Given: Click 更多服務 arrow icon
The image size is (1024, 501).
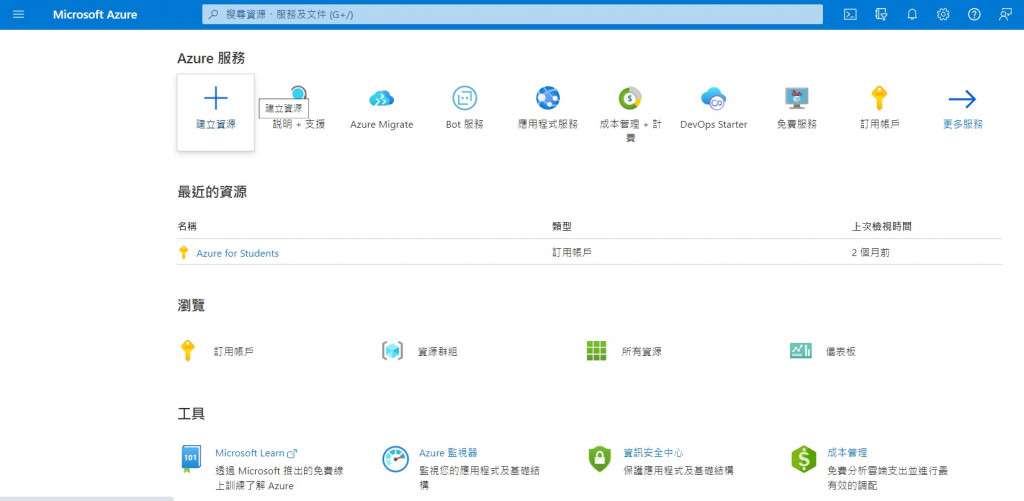Looking at the screenshot, I should [962, 99].
